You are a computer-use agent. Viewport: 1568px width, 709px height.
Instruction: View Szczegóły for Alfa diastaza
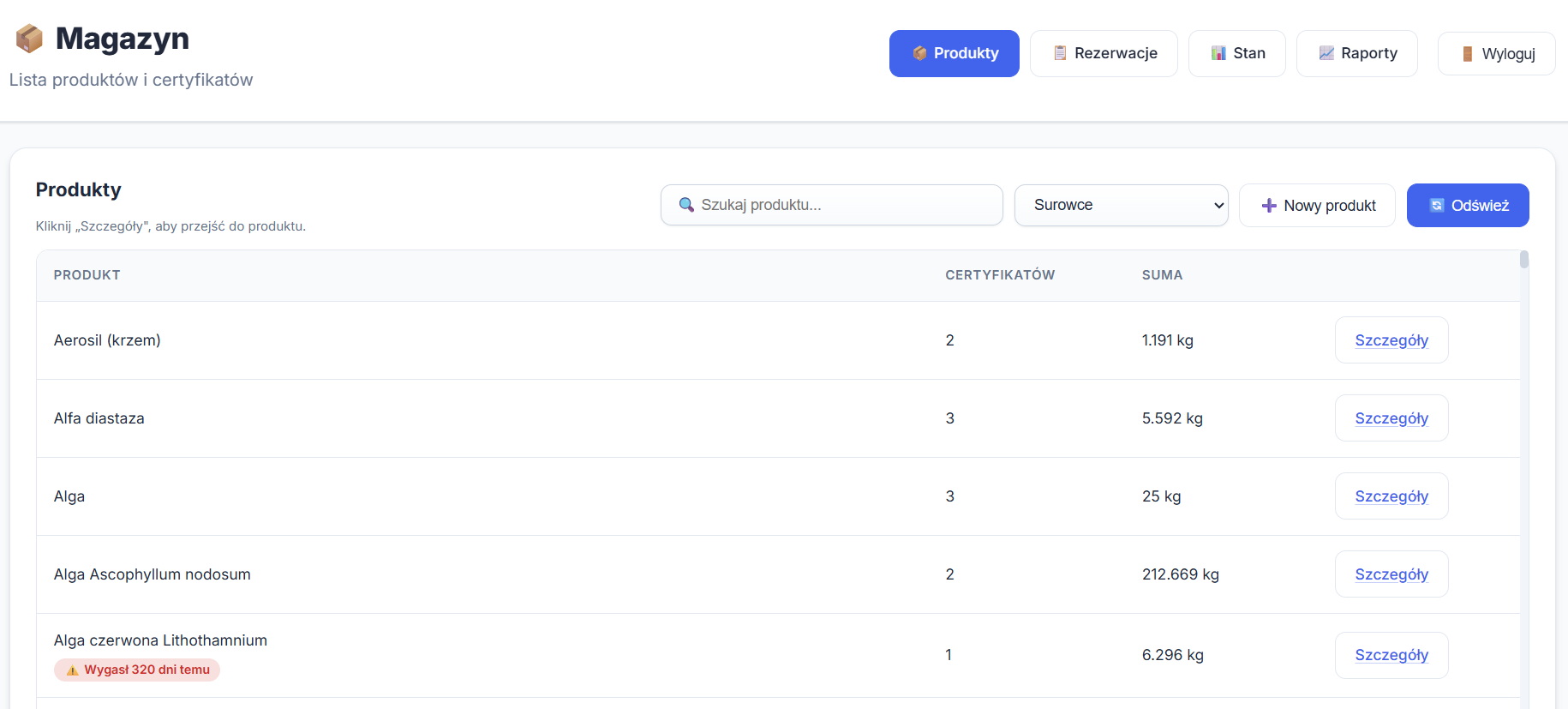click(1391, 418)
